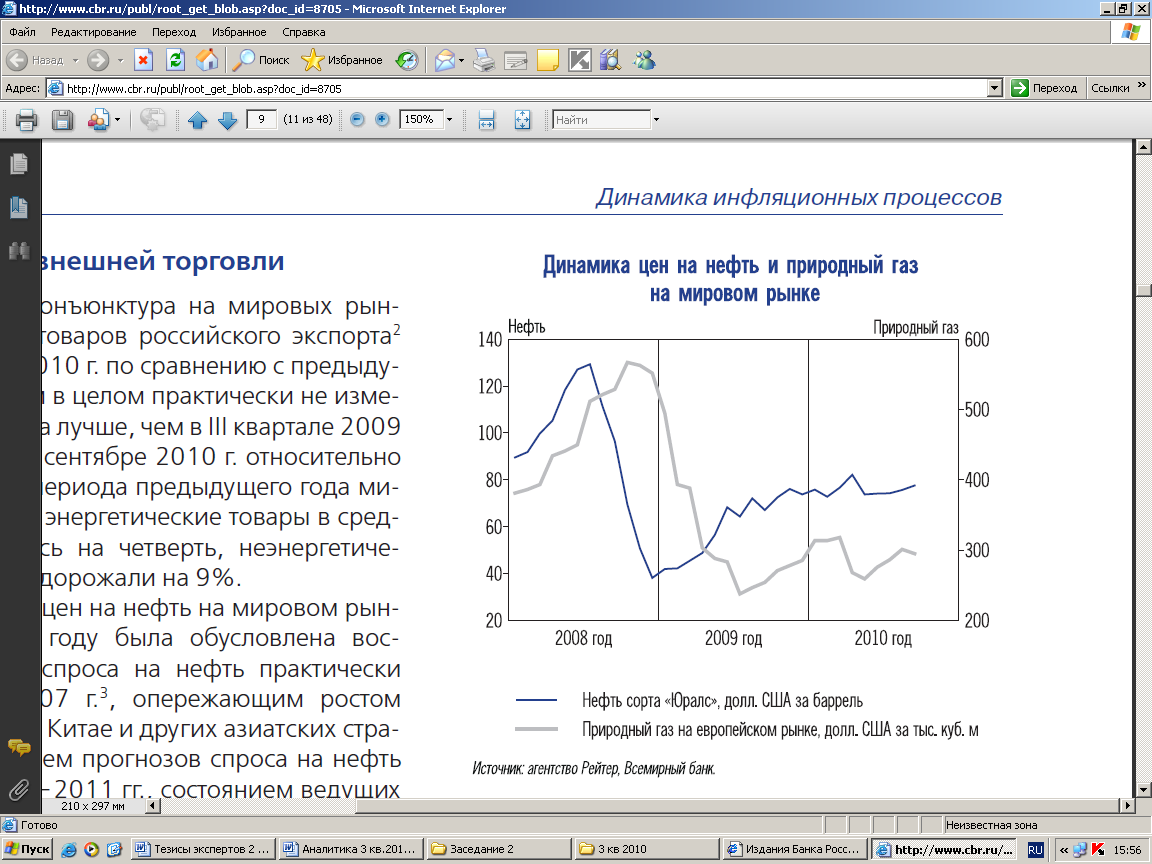The image size is (1152, 864).
Task: Click horizontal scrollbar right arrow
Action: [x=1128, y=805]
